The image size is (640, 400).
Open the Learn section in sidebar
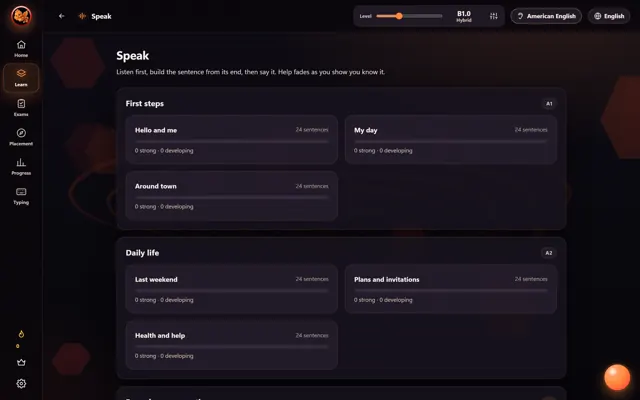(21, 78)
